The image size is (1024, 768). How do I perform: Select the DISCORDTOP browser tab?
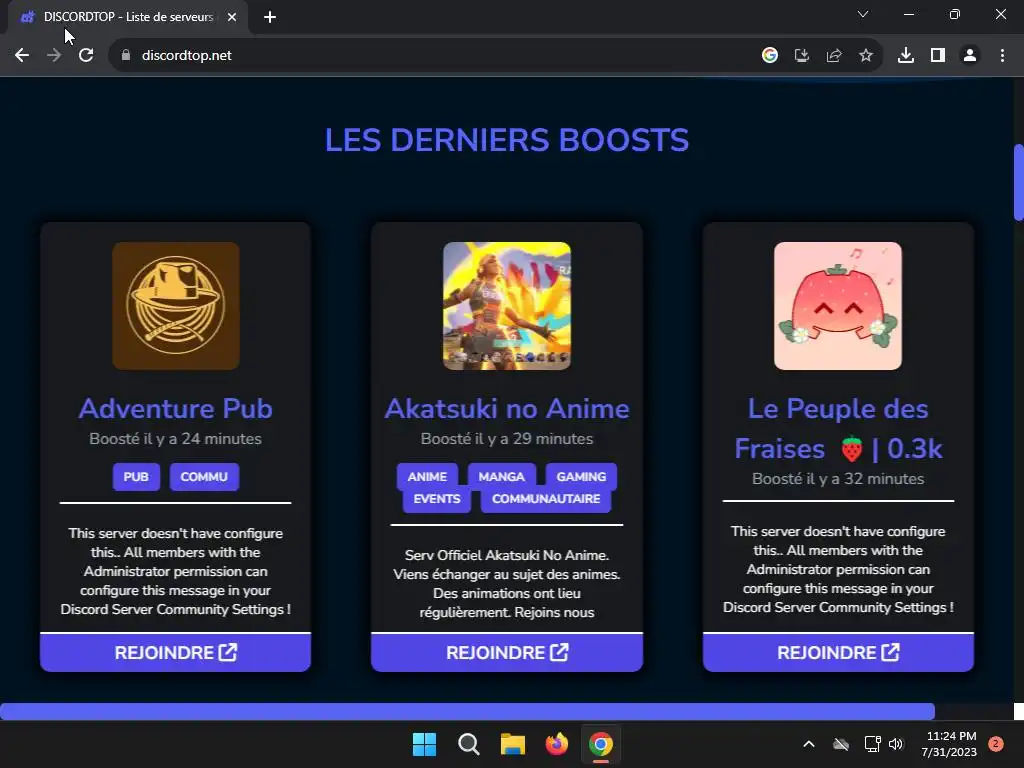tap(128, 17)
